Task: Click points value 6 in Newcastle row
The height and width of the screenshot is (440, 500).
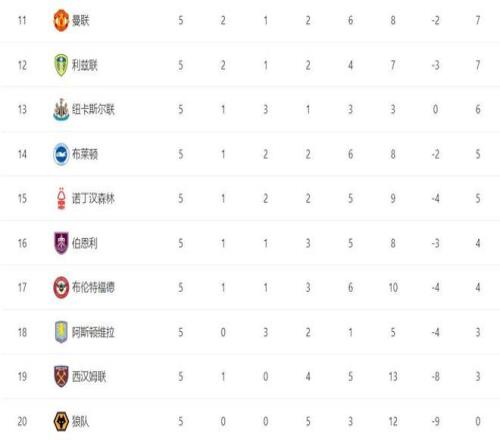Action: (x=478, y=109)
